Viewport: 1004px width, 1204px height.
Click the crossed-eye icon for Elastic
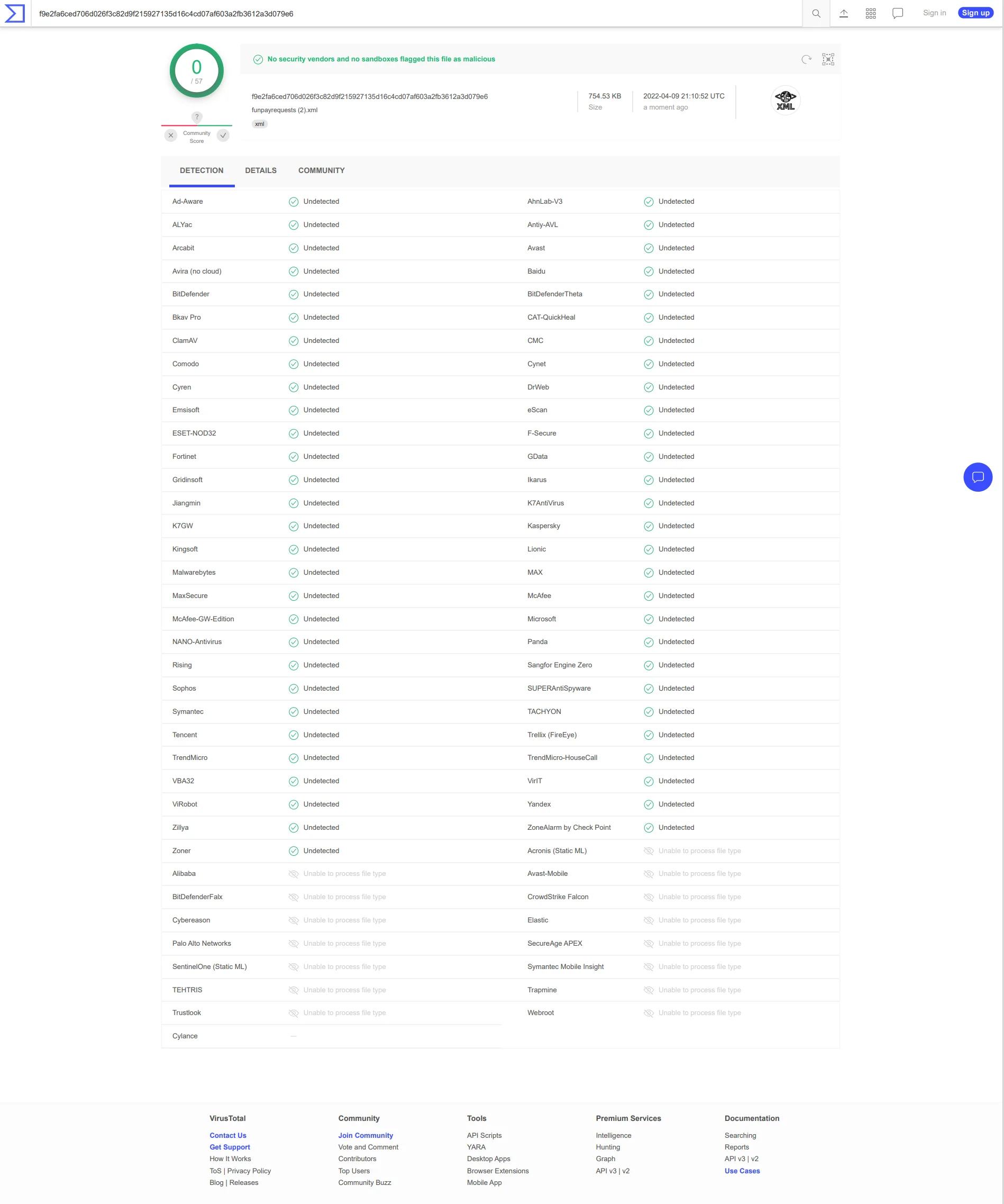click(649, 920)
